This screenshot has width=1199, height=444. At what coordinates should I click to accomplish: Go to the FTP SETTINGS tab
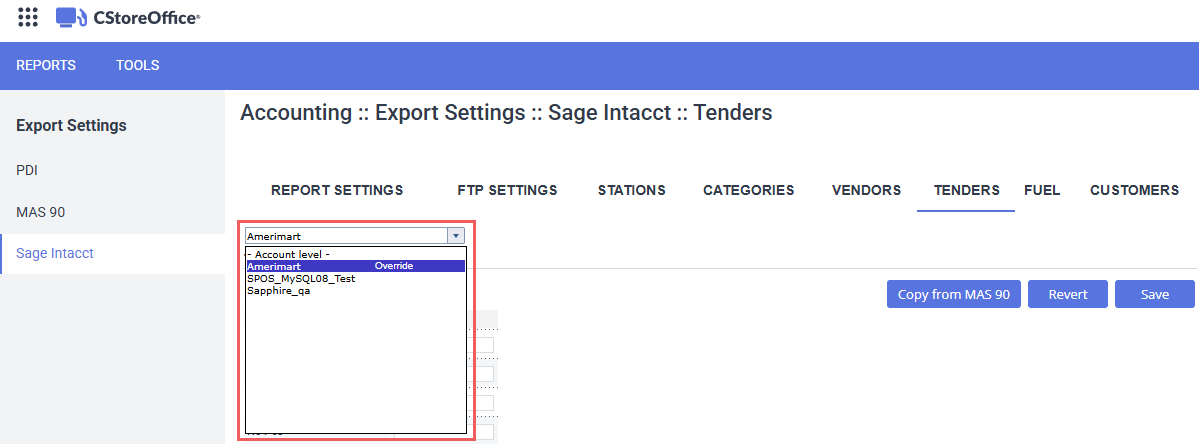(x=507, y=190)
